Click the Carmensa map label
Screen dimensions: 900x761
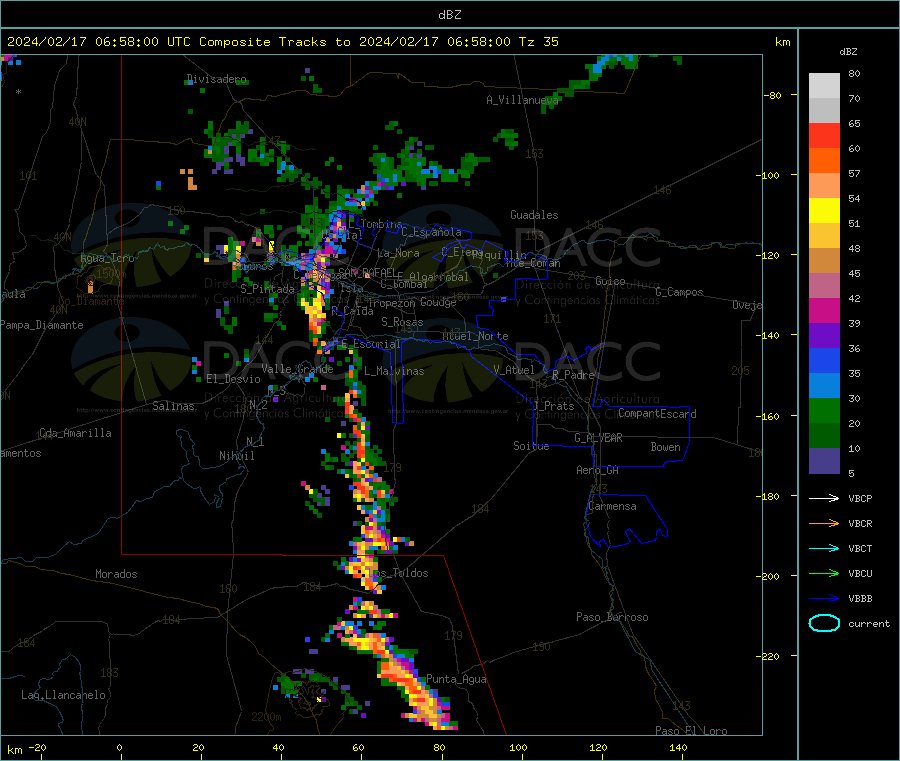click(x=612, y=506)
